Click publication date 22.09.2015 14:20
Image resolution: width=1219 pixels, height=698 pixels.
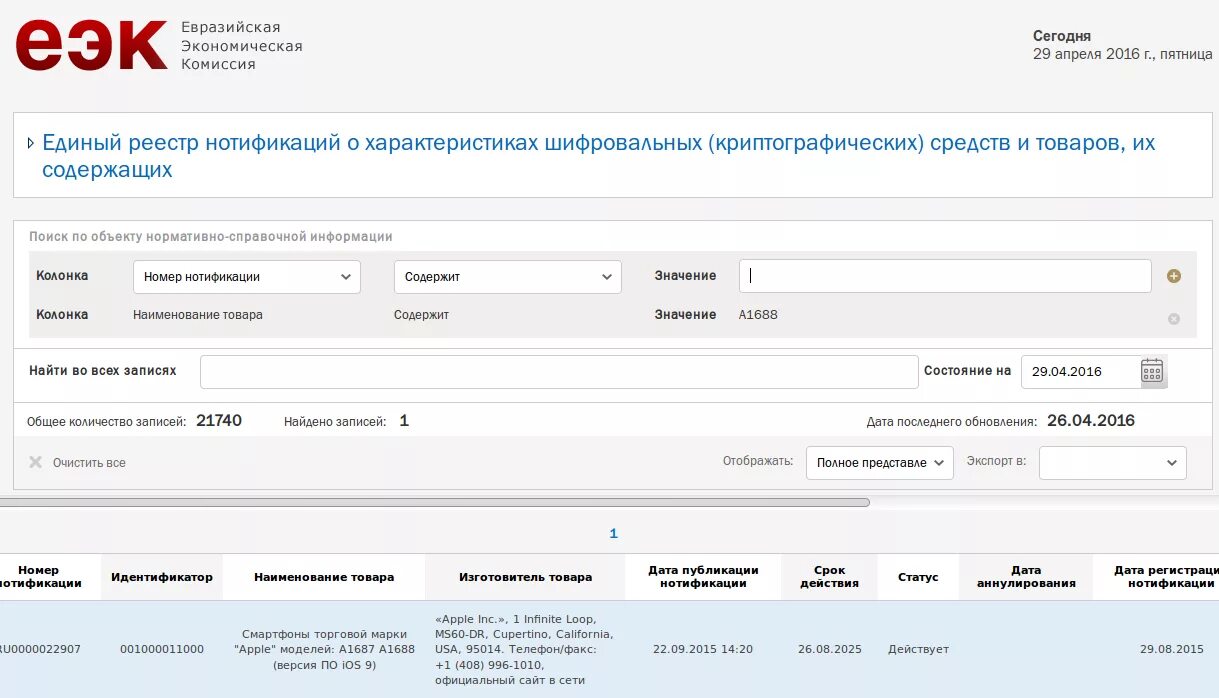[703, 649]
